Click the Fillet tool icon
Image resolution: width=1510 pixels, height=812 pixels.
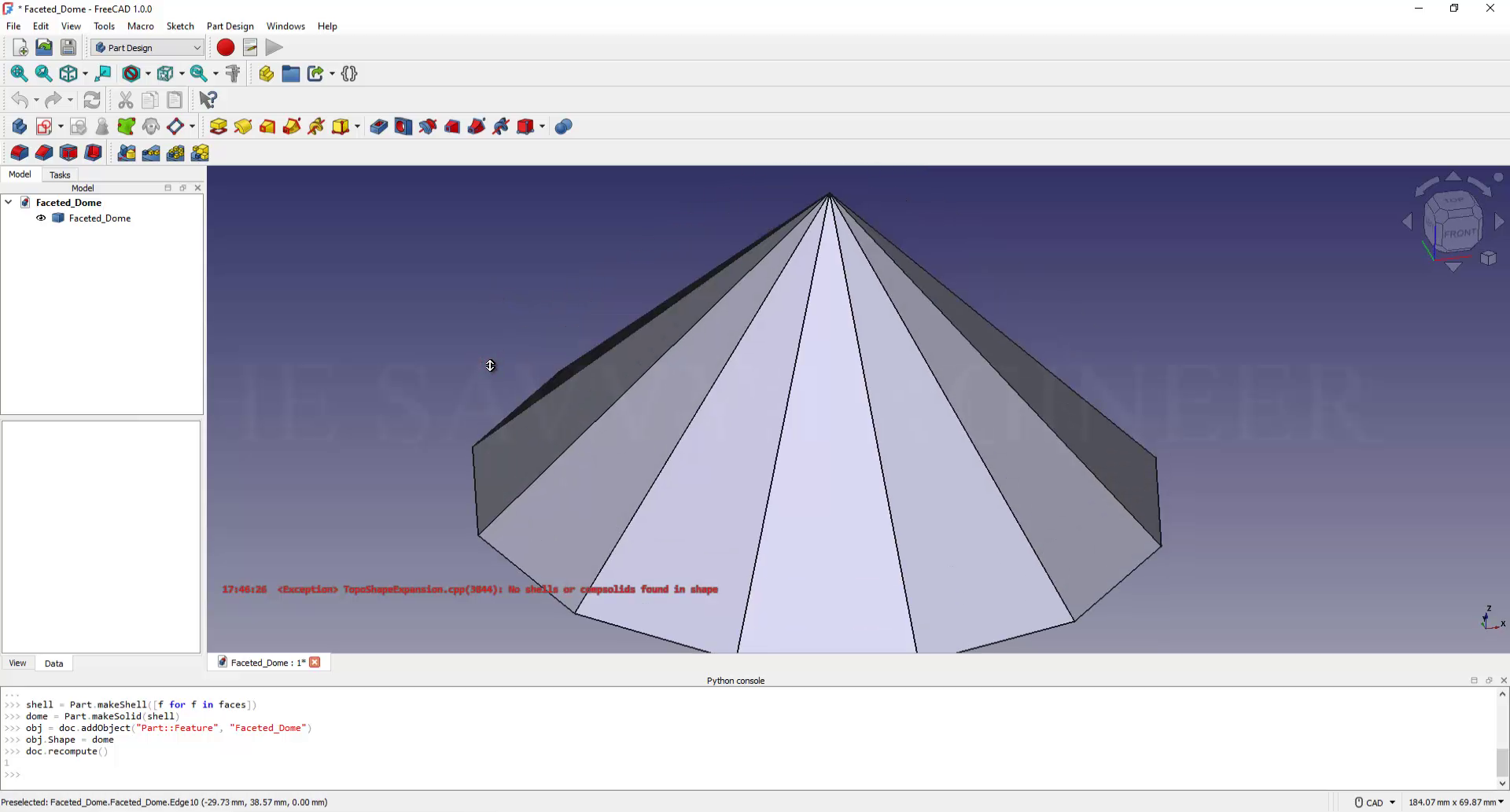tap(19, 153)
